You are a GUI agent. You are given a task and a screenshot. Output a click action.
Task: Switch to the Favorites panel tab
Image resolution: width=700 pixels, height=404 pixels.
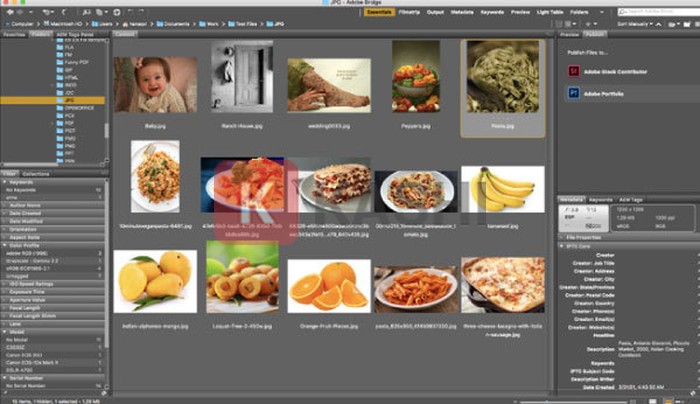[14, 34]
